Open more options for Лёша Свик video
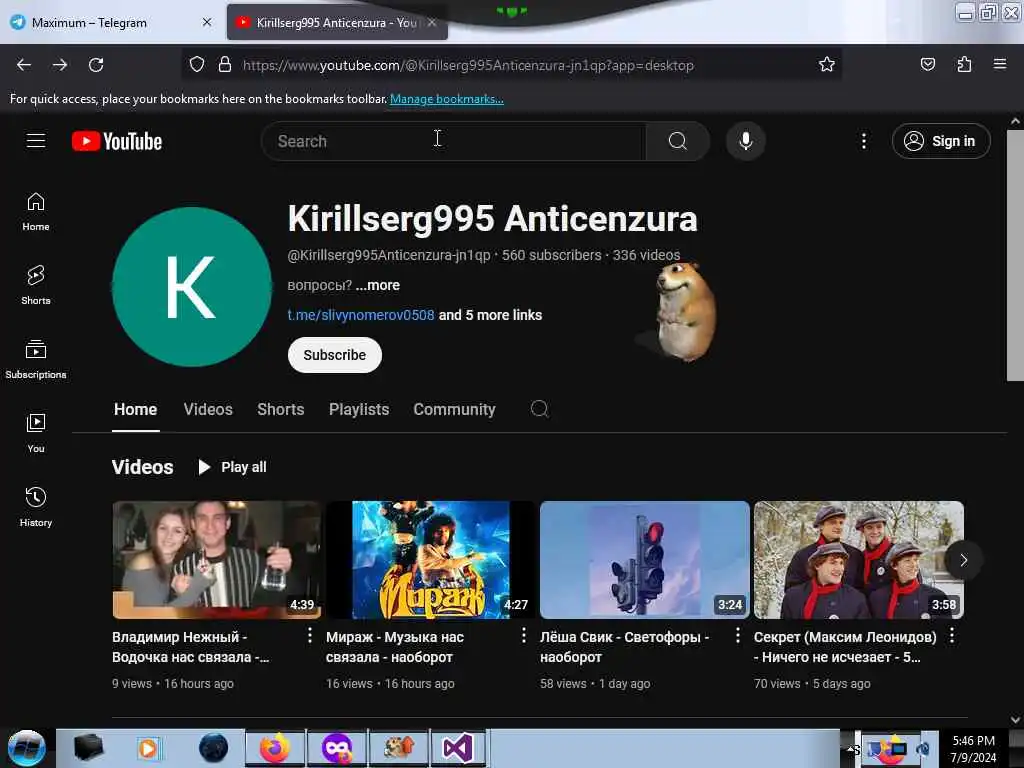Screen dimensions: 1024x768 tap(738, 635)
